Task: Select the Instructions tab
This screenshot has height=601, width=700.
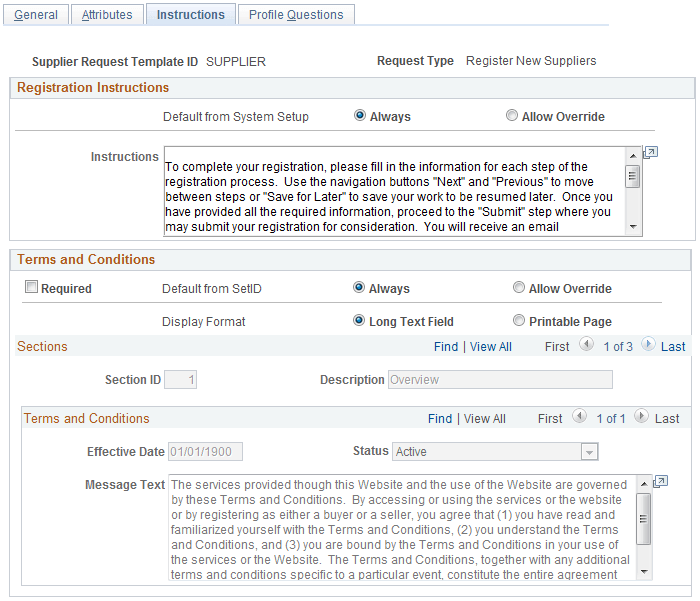Action: click(x=191, y=14)
